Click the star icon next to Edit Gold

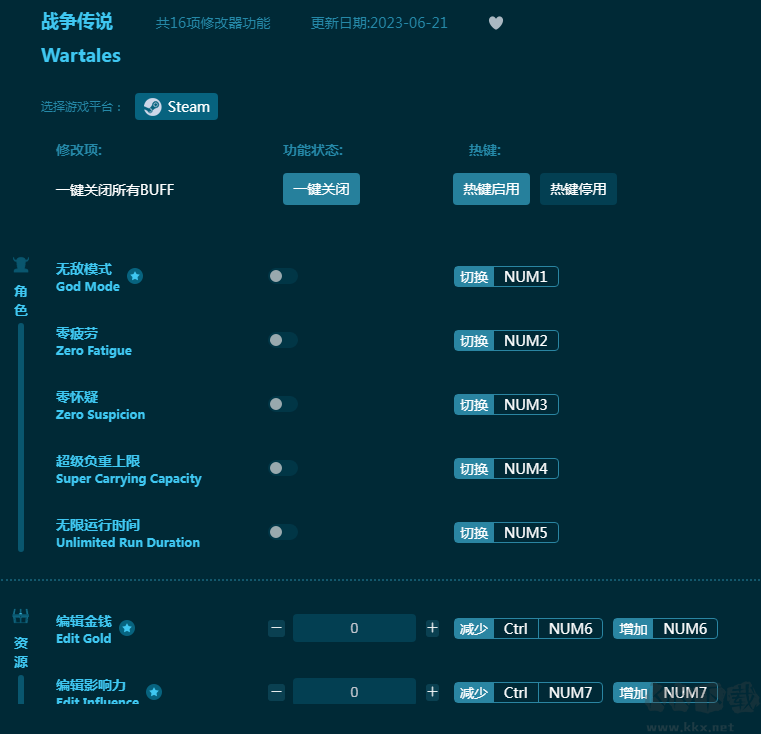pyautogui.click(x=127, y=628)
